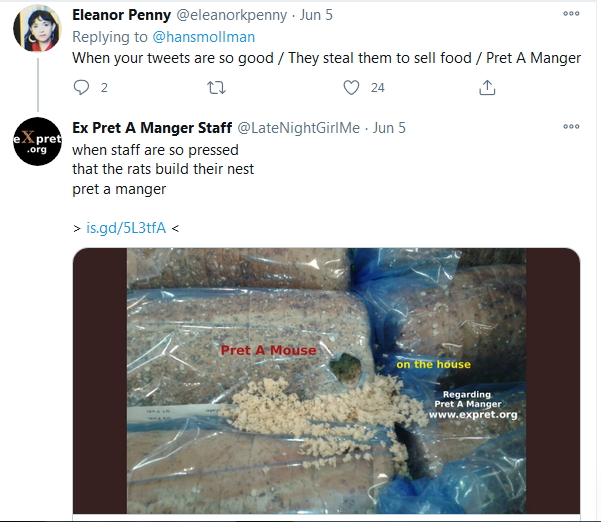
Task: Retweet Eleanor Penny's tweet
Action: pos(215,88)
